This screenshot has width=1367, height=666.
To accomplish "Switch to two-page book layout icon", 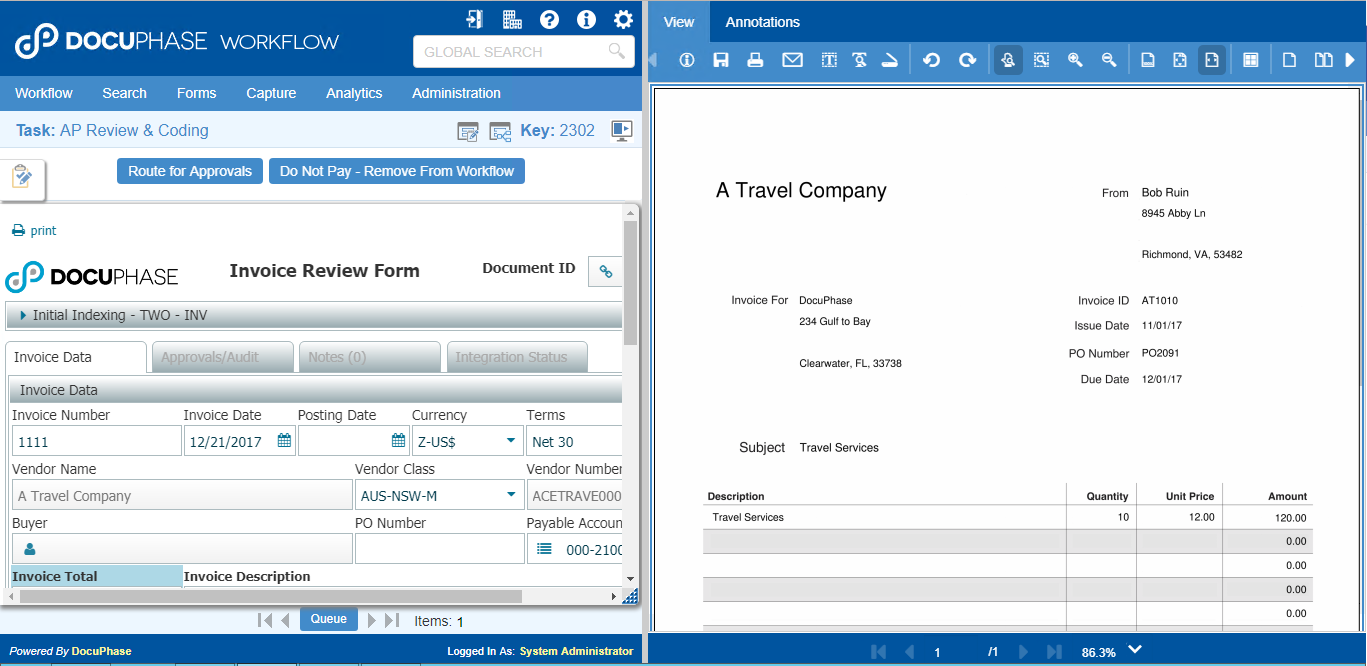I will (1323, 60).
